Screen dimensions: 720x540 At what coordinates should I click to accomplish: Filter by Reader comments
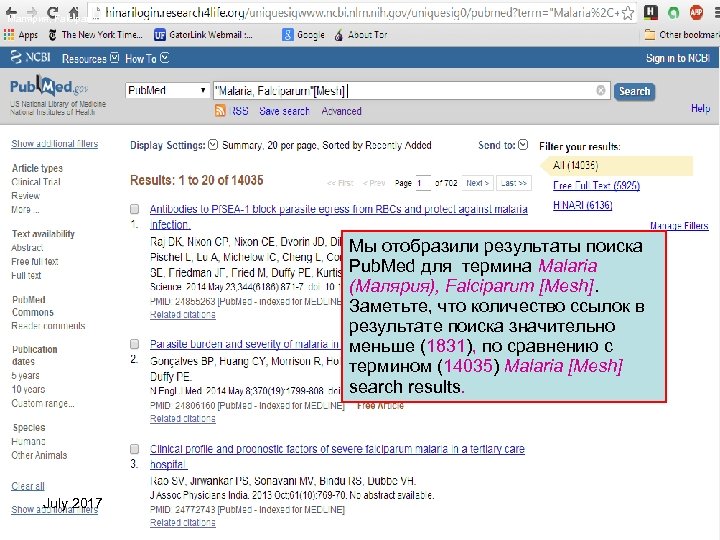[x=48, y=326]
